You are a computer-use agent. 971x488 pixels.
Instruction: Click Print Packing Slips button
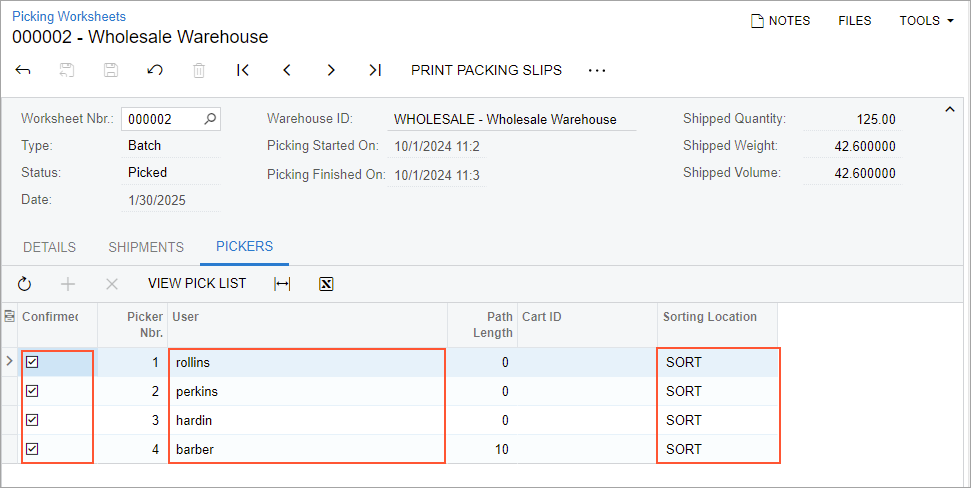click(x=486, y=70)
